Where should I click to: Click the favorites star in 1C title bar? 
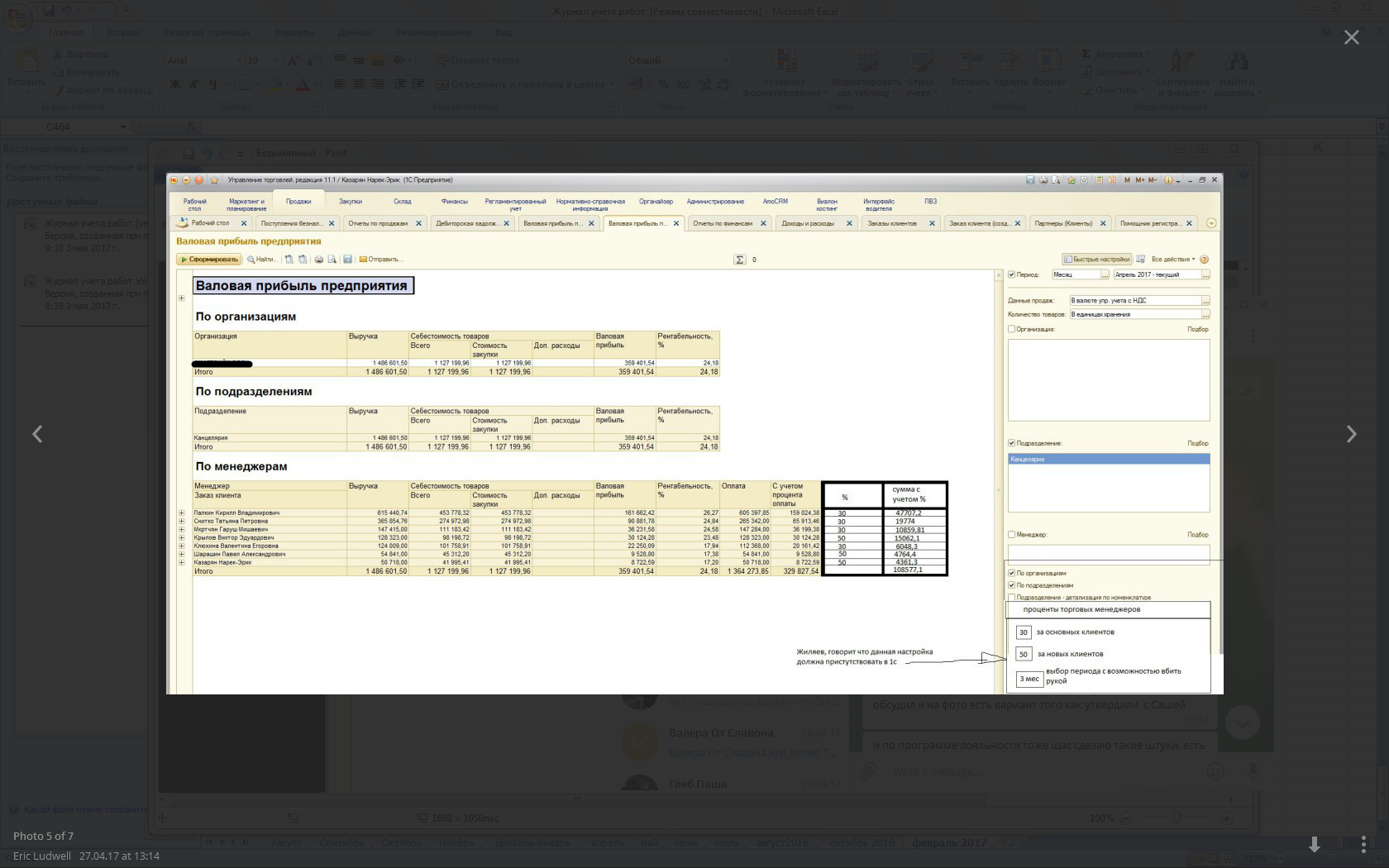point(214,180)
